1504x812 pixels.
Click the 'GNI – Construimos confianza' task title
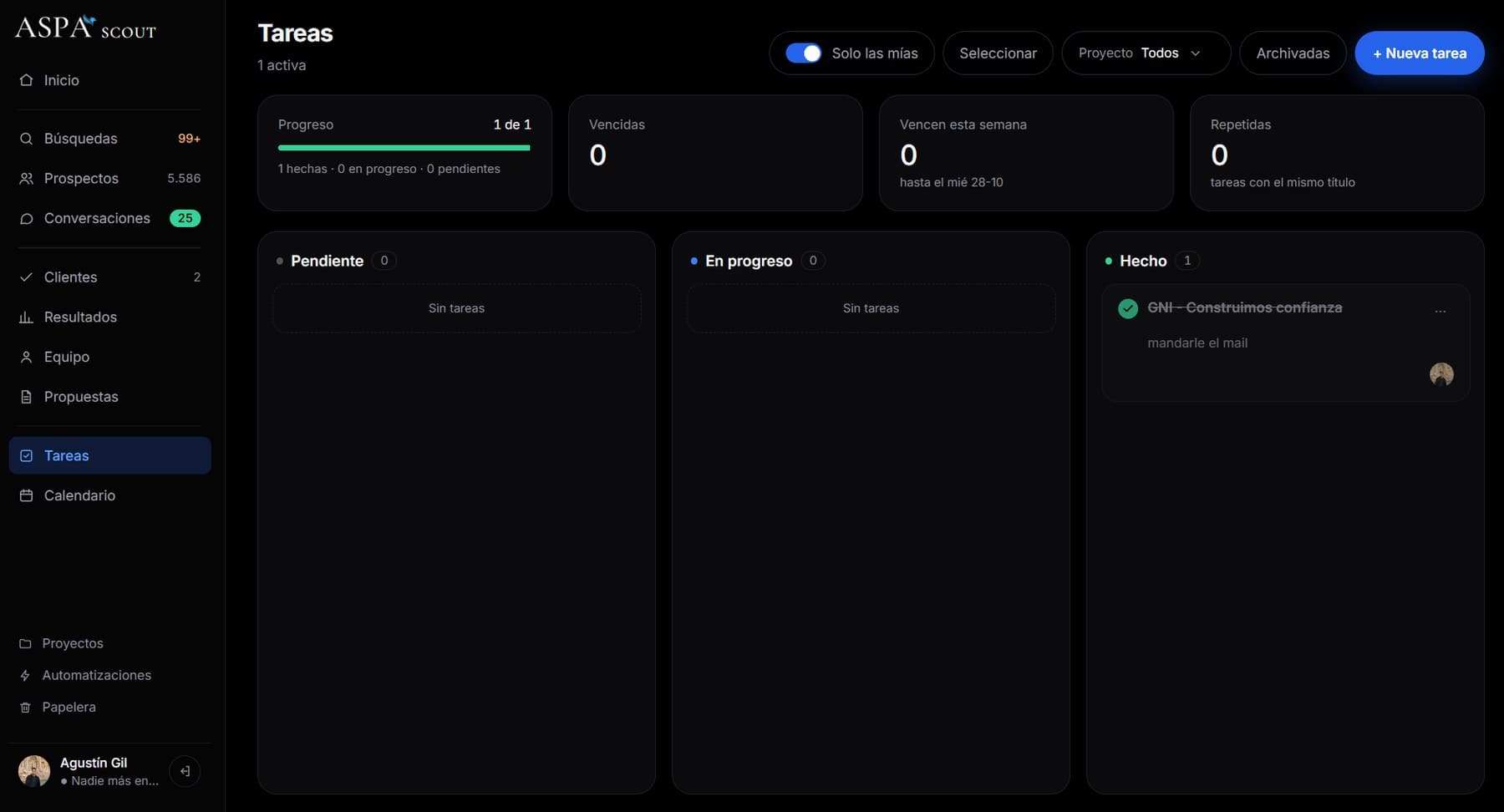pos(1245,308)
